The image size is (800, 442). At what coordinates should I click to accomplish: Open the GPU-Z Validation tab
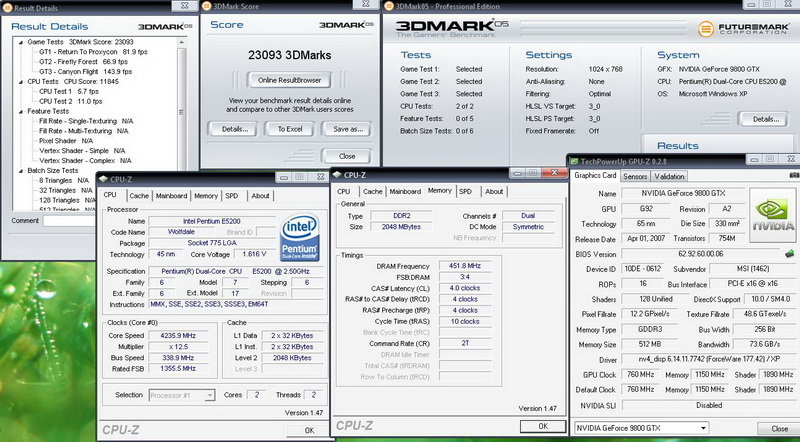[669, 177]
